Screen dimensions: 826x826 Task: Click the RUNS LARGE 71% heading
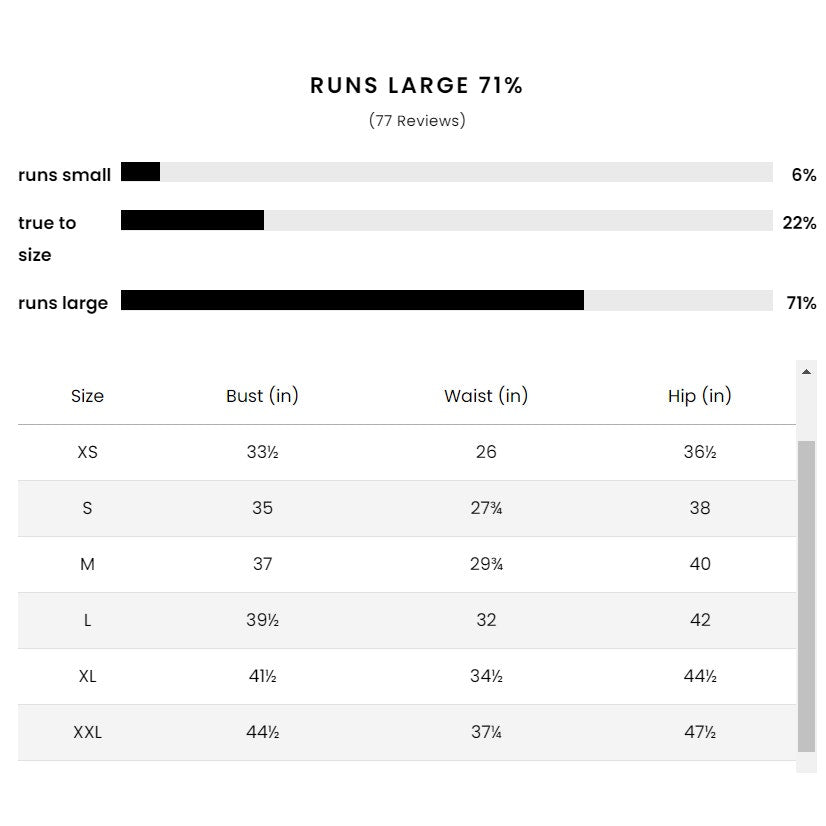417,86
